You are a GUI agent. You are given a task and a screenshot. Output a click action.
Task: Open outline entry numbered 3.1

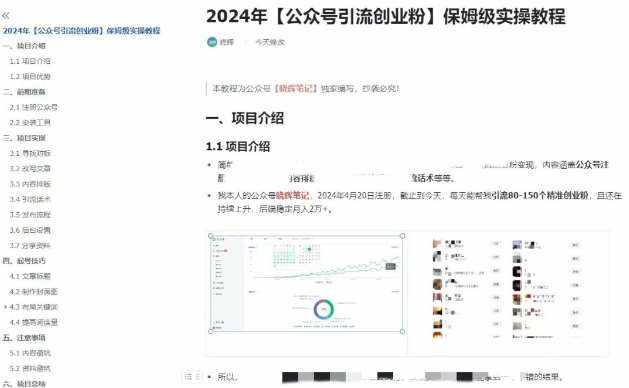coord(30,153)
